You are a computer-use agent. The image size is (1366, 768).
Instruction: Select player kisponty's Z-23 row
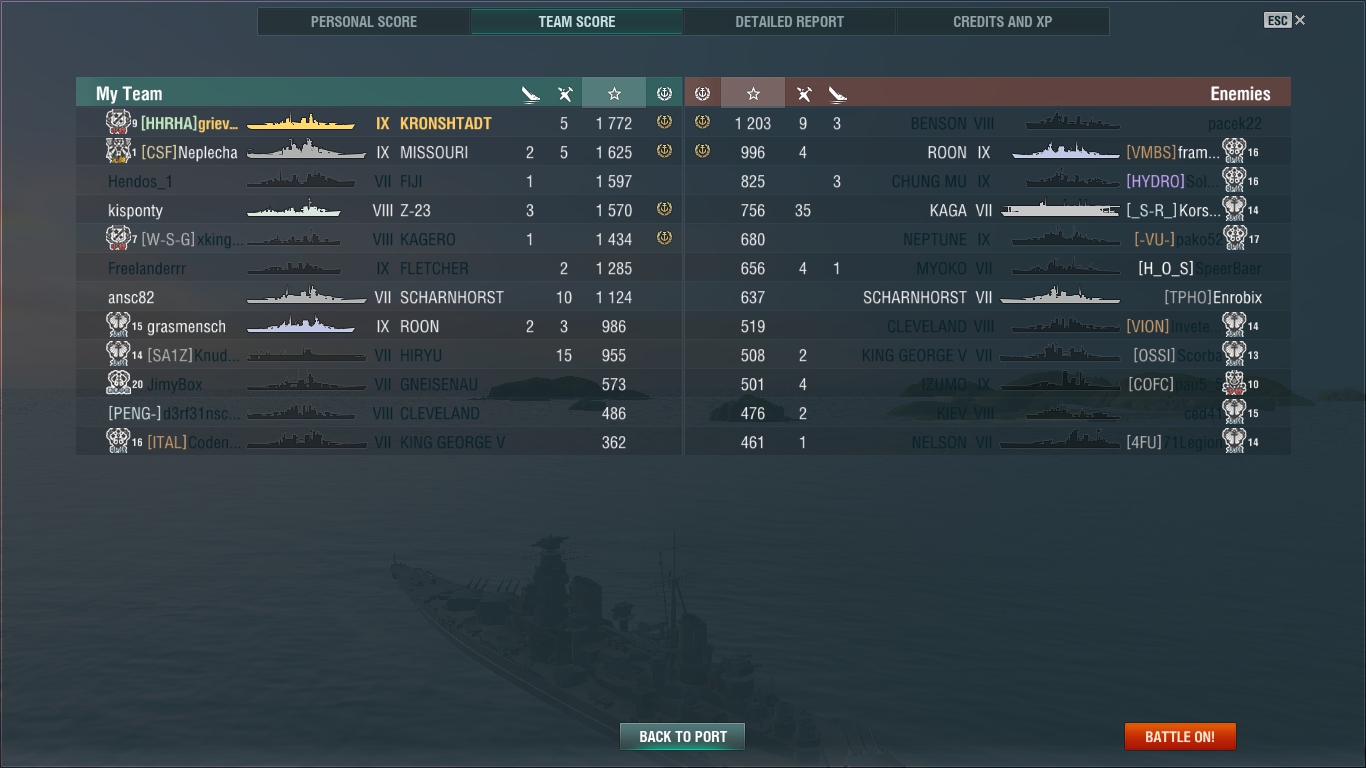[x=379, y=210]
